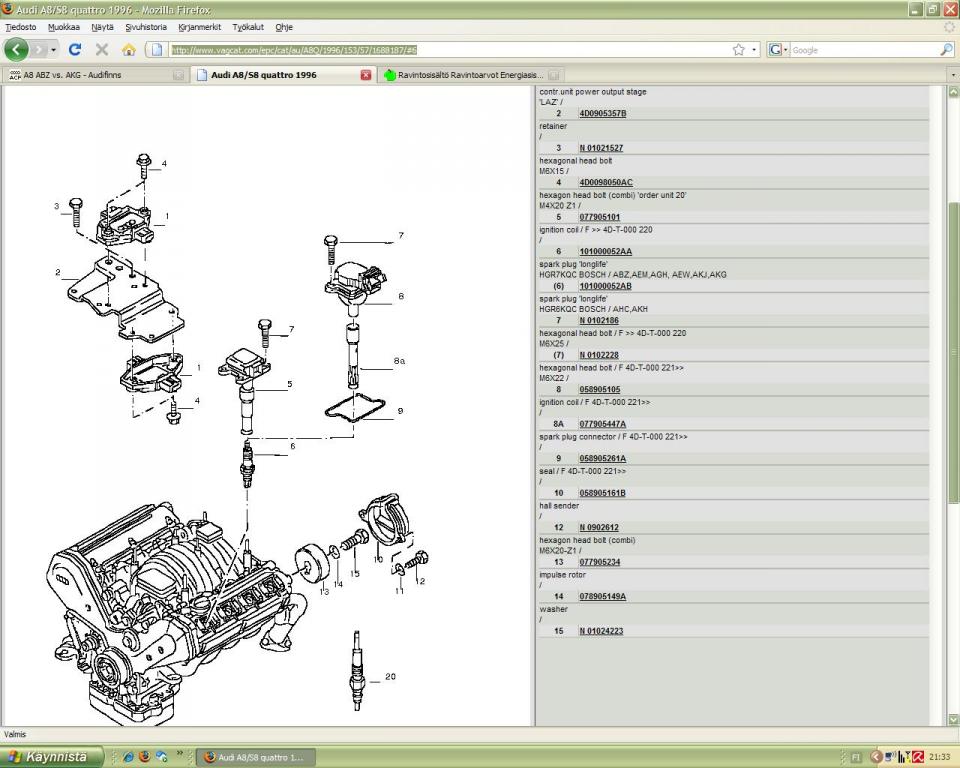Bookmark this page with the star icon

(738, 49)
